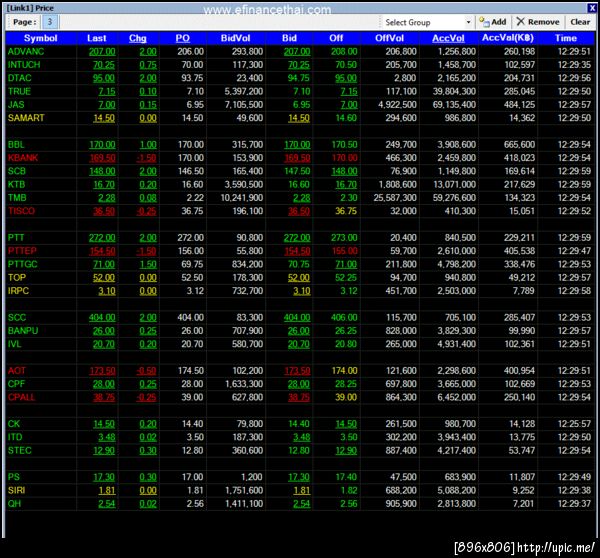This screenshot has height=558, width=600.
Task: Select the CK symbol
Action: (x=13, y=424)
